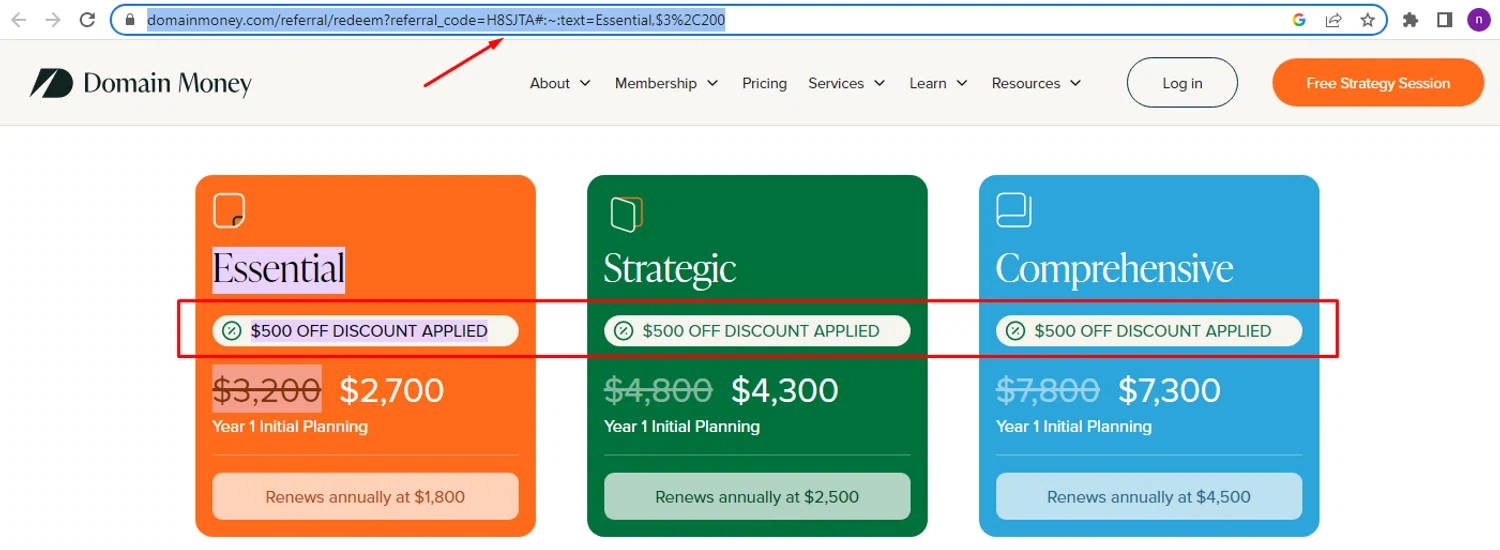Expand the Learn dropdown menu
This screenshot has height=550, width=1500.
tap(938, 83)
